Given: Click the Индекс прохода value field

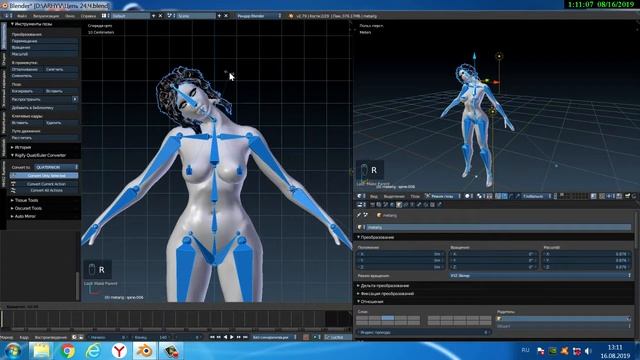Looking at the screenshot, I should (423, 332).
